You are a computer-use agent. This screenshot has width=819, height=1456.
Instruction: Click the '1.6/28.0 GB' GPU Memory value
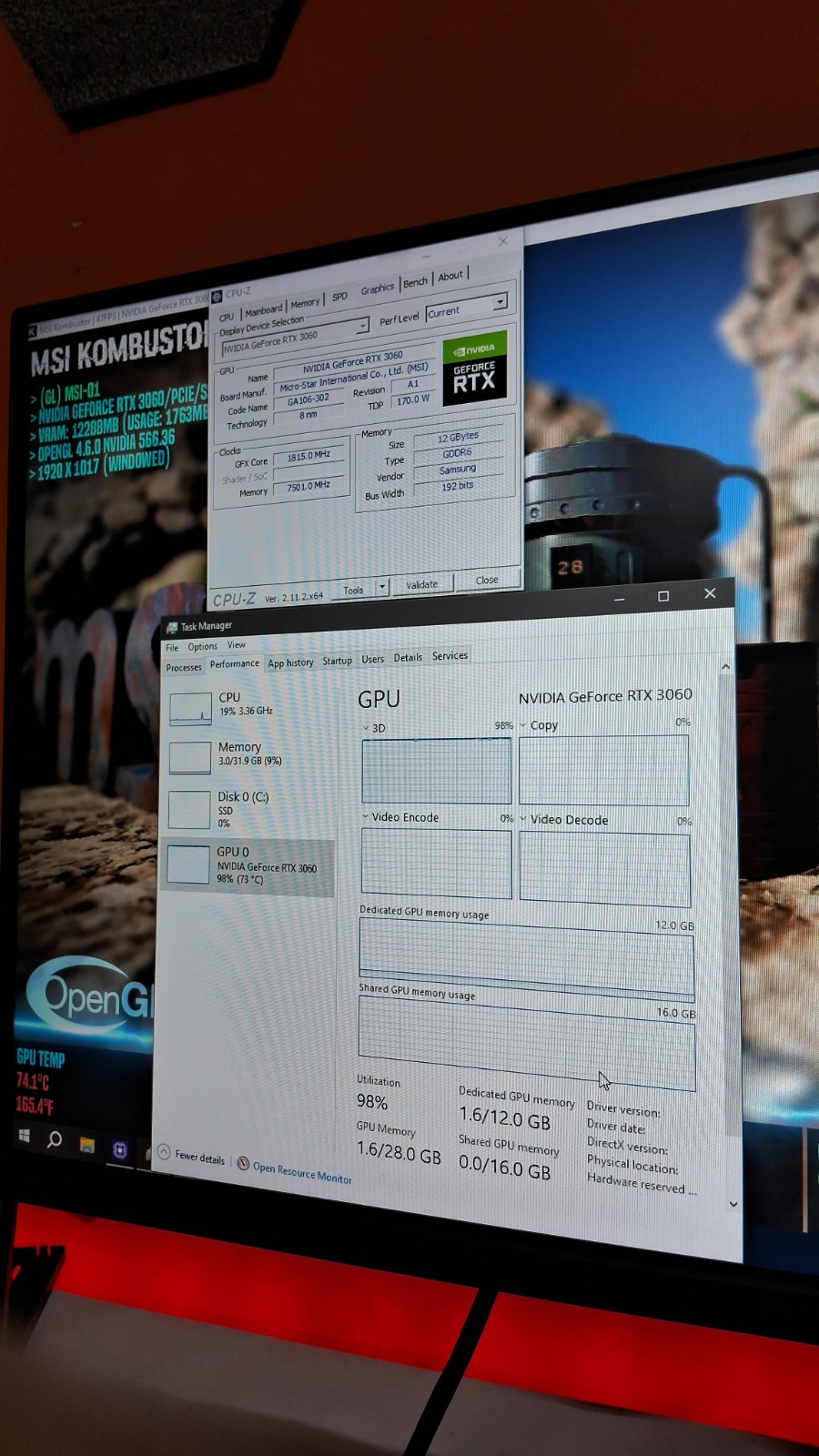(x=399, y=1153)
